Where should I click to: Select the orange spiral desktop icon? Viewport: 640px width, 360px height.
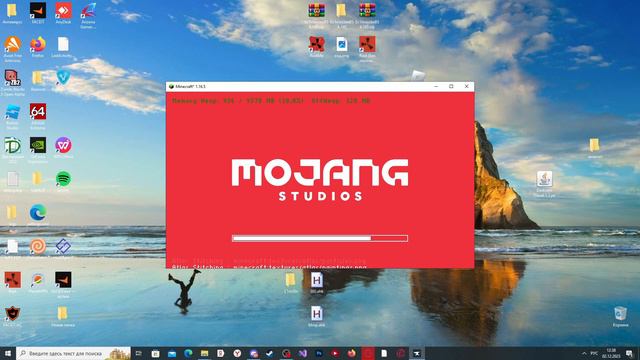coord(38,248)
